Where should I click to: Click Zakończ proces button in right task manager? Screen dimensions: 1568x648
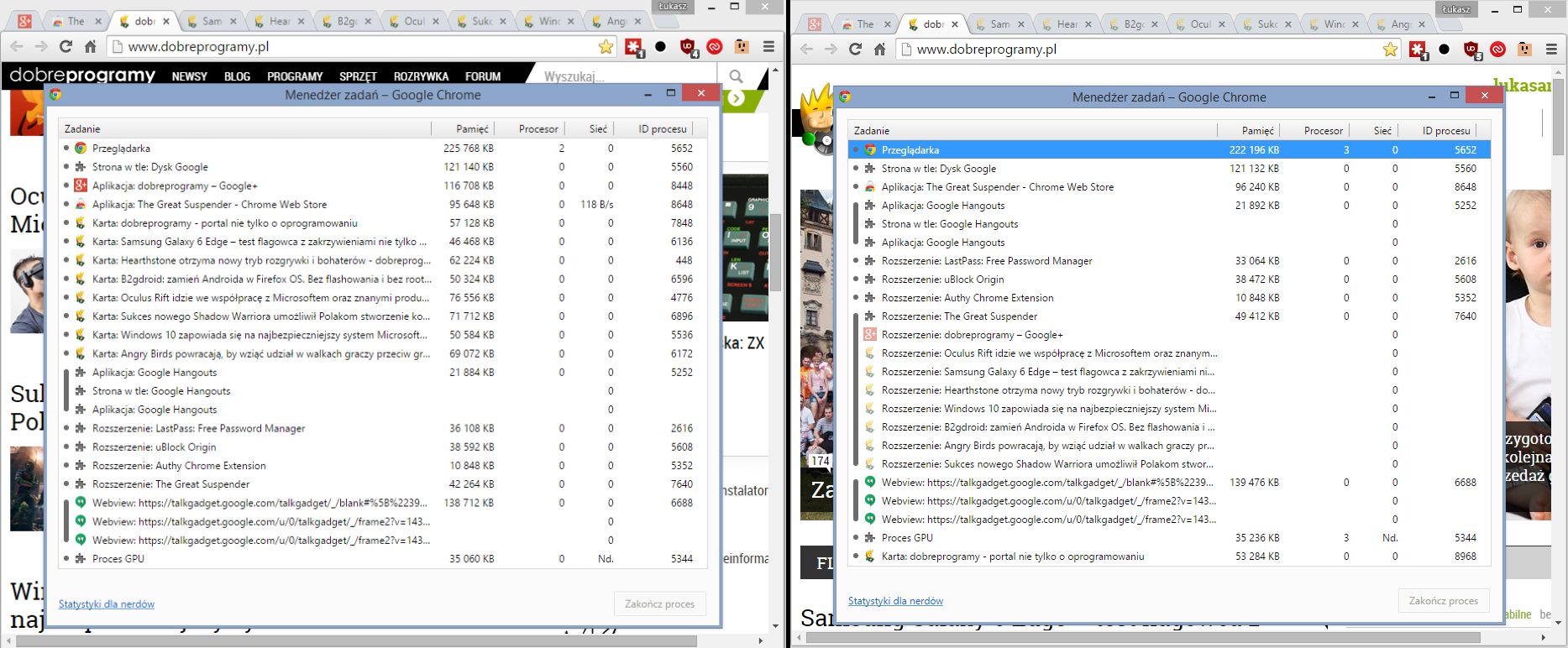pyautogui.click(x=1444, y=601)
